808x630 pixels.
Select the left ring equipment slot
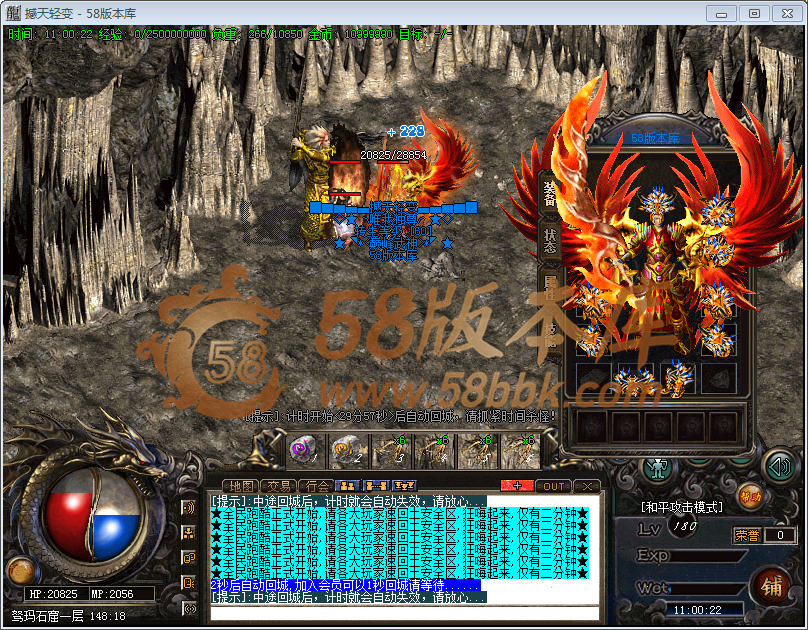click(593, 339)
